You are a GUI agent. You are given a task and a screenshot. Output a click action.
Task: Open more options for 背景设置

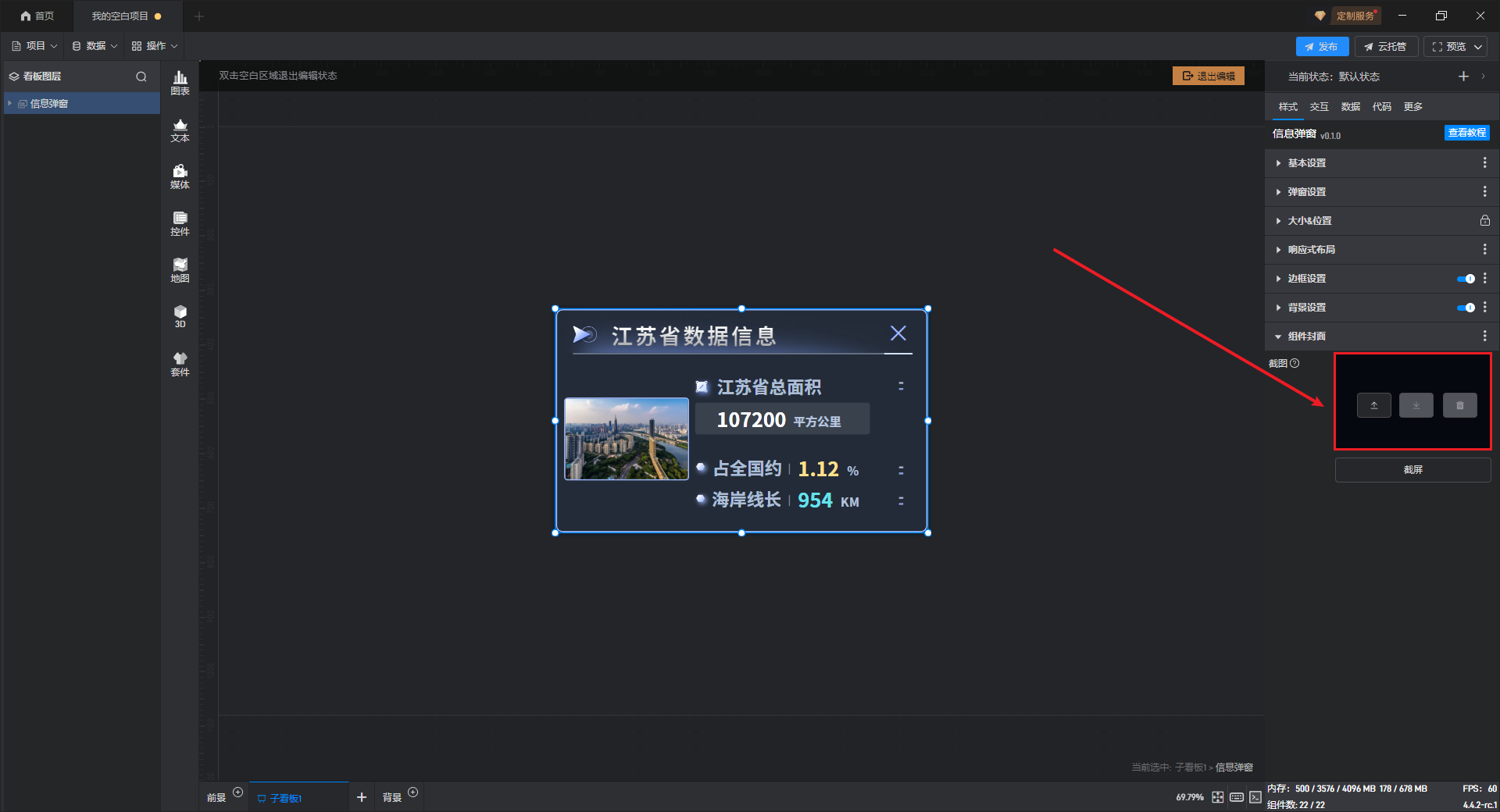click(x=1485, y=307)
